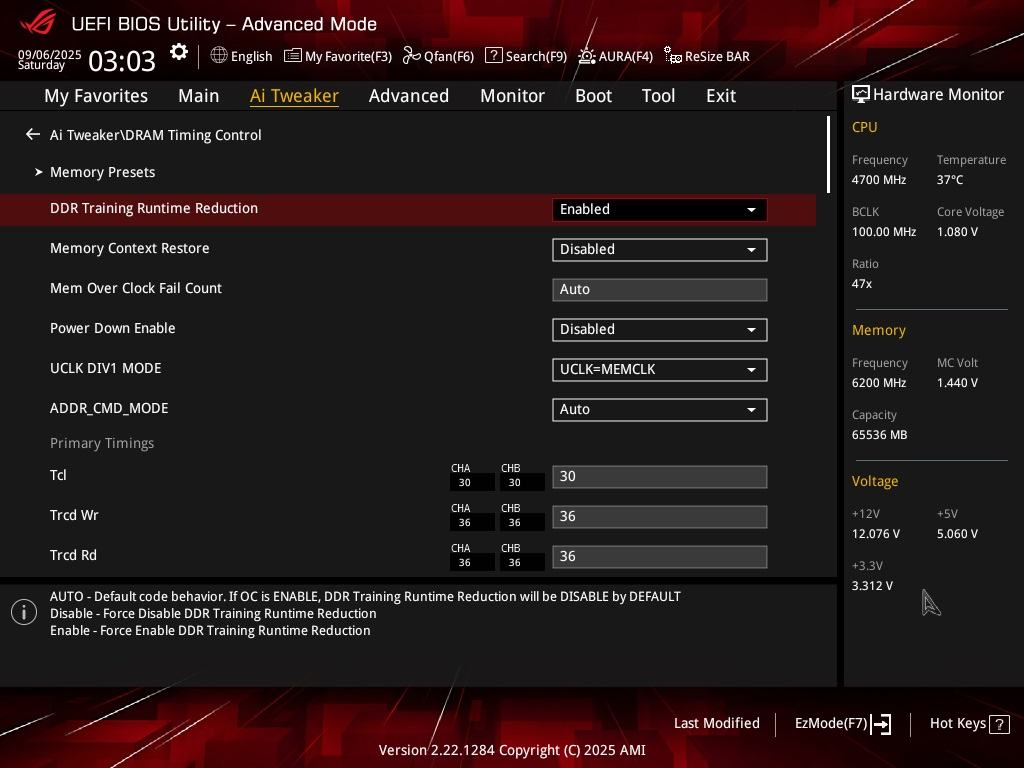Toggle ReSize BAR icon
Screen dimensions: 1024x768
673,56
